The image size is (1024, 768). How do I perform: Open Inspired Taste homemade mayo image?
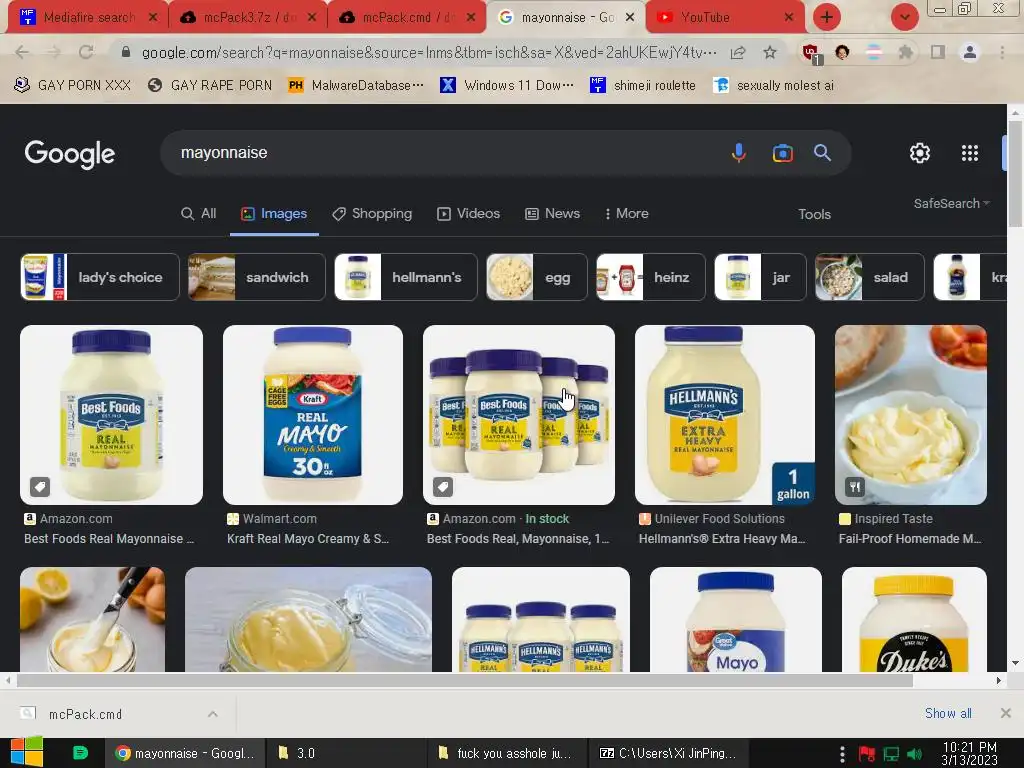pos(911,415)
